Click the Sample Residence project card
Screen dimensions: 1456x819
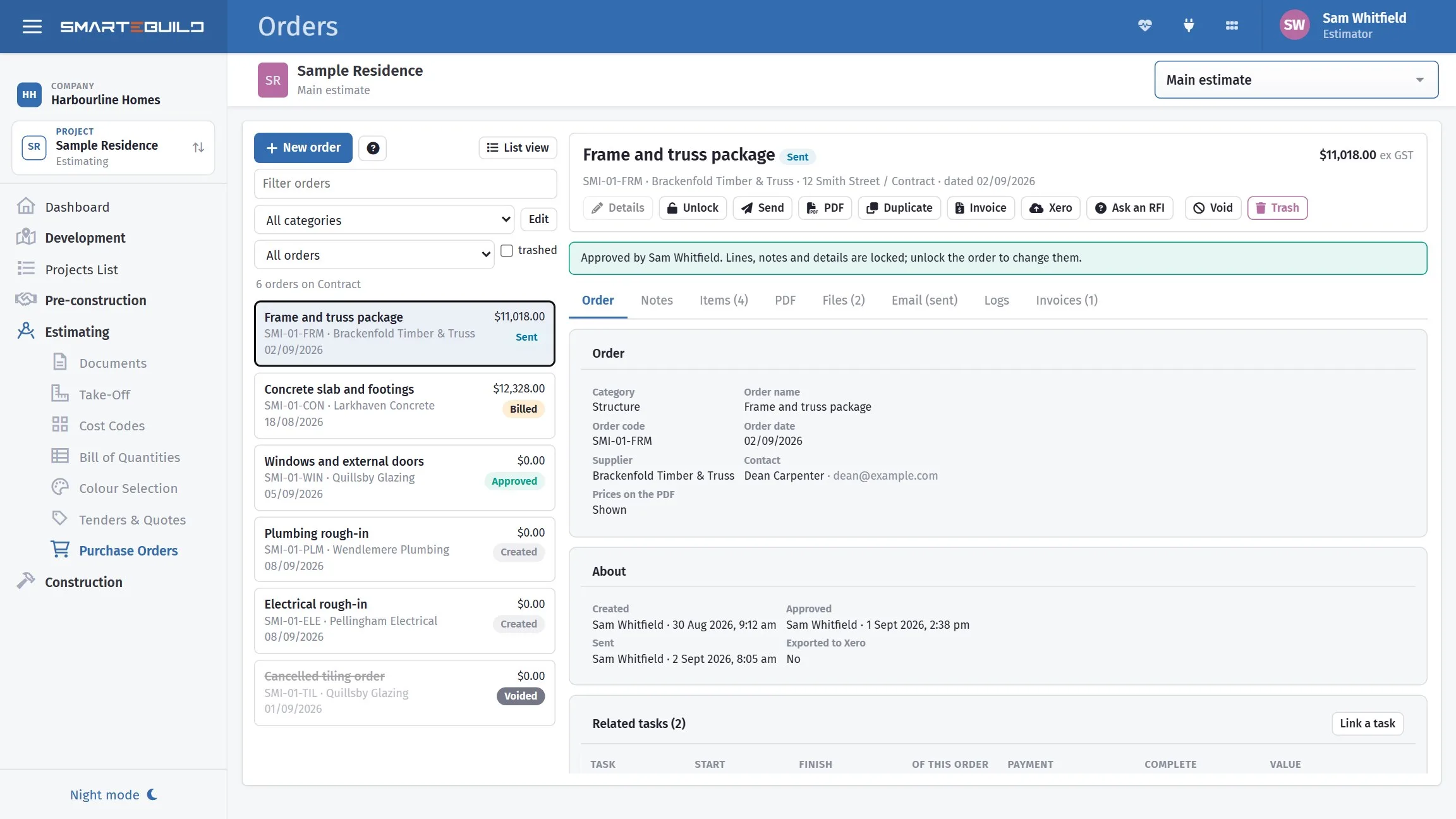click(114, 148)
